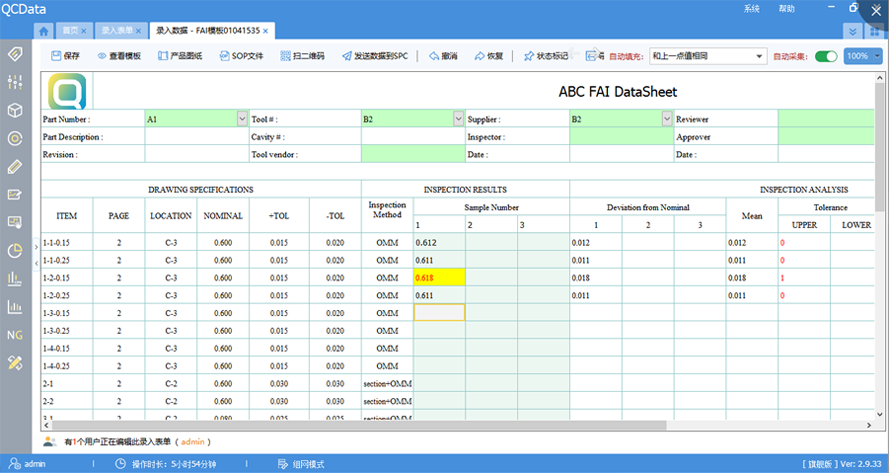Open the 帮助 help menu
The width and height of the screenshot is (890, 473).
787,9
